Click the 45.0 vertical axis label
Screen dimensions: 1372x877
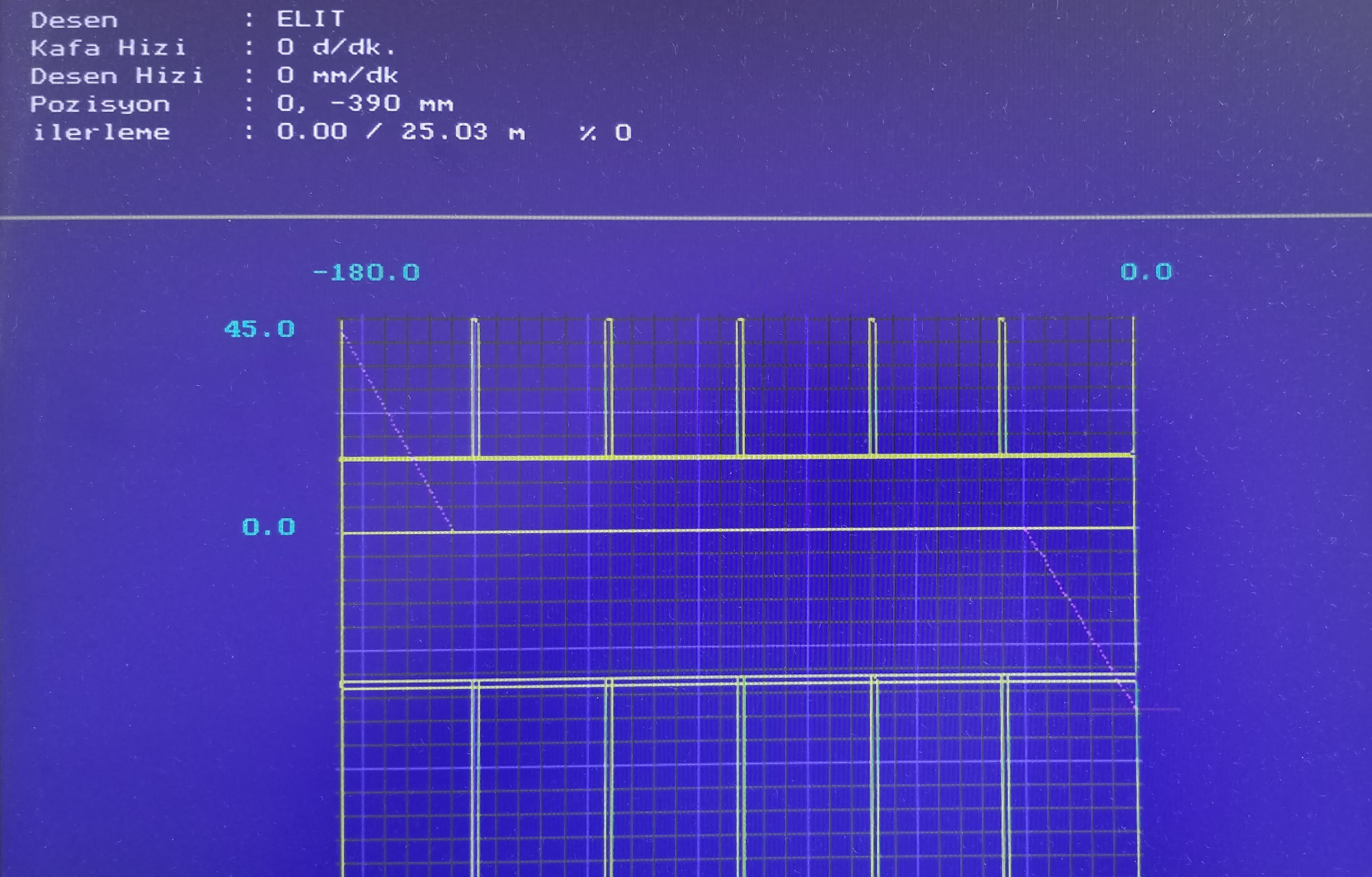(259, 329)
